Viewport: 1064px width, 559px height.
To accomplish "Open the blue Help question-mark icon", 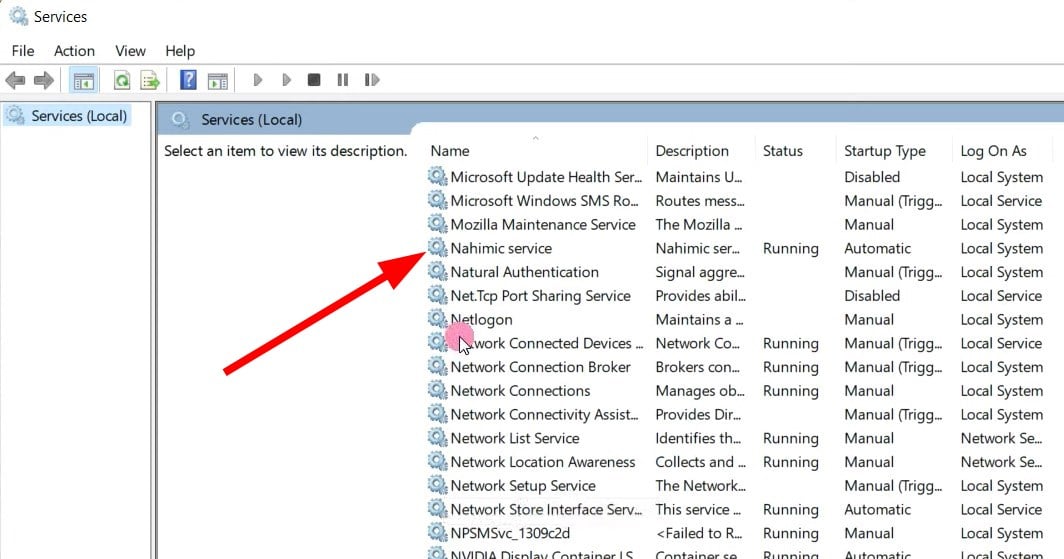I will (188, 80).
